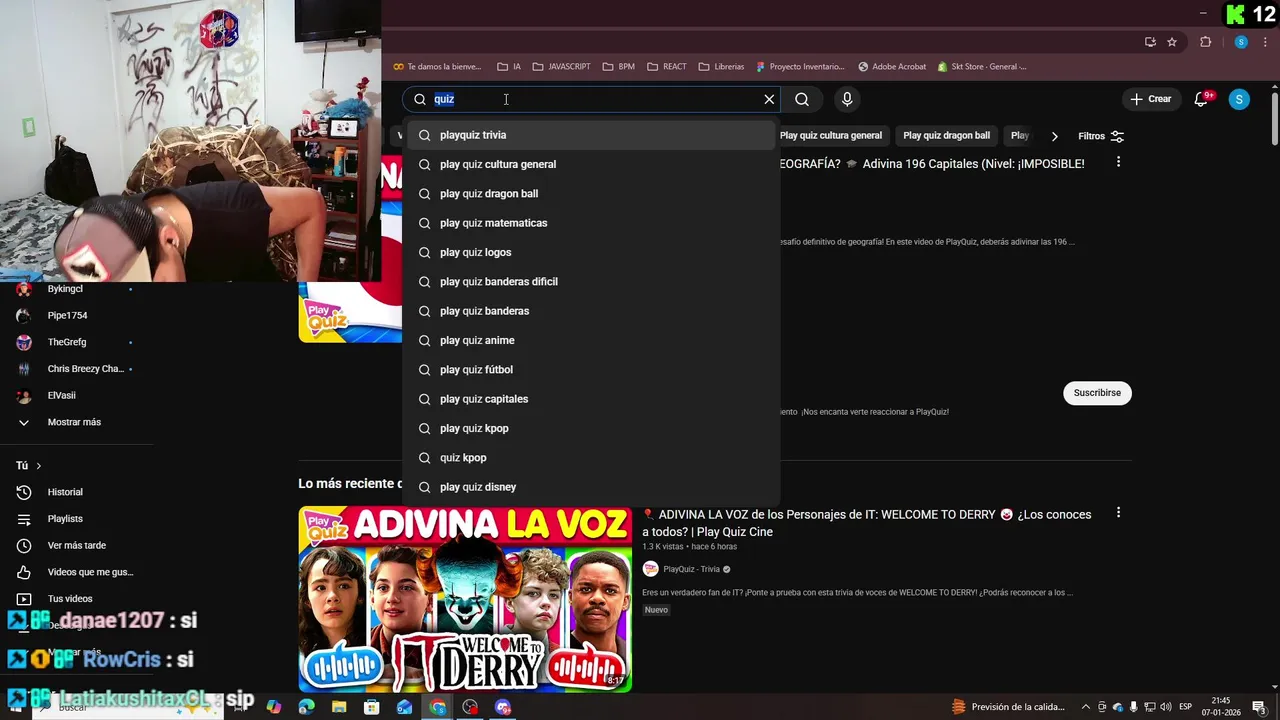Pick the 'play quiz banderas' suggestion
This screenshot has width=1280, height=720.
tap(592, 311)
